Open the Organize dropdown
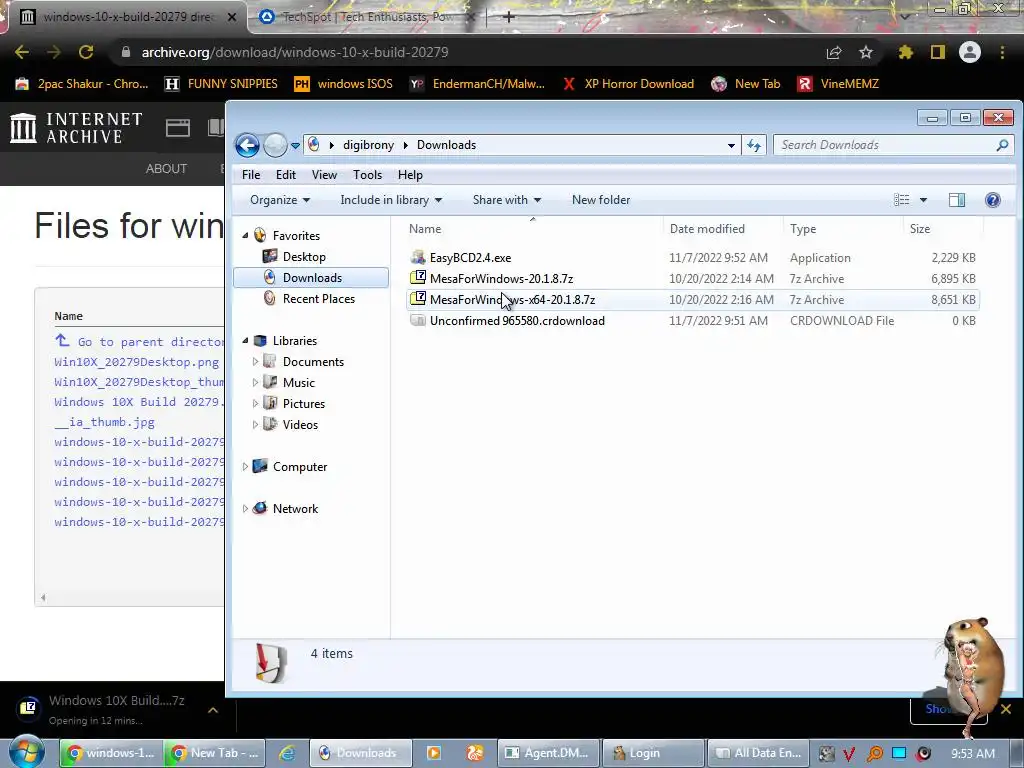 tap(280, 200)
